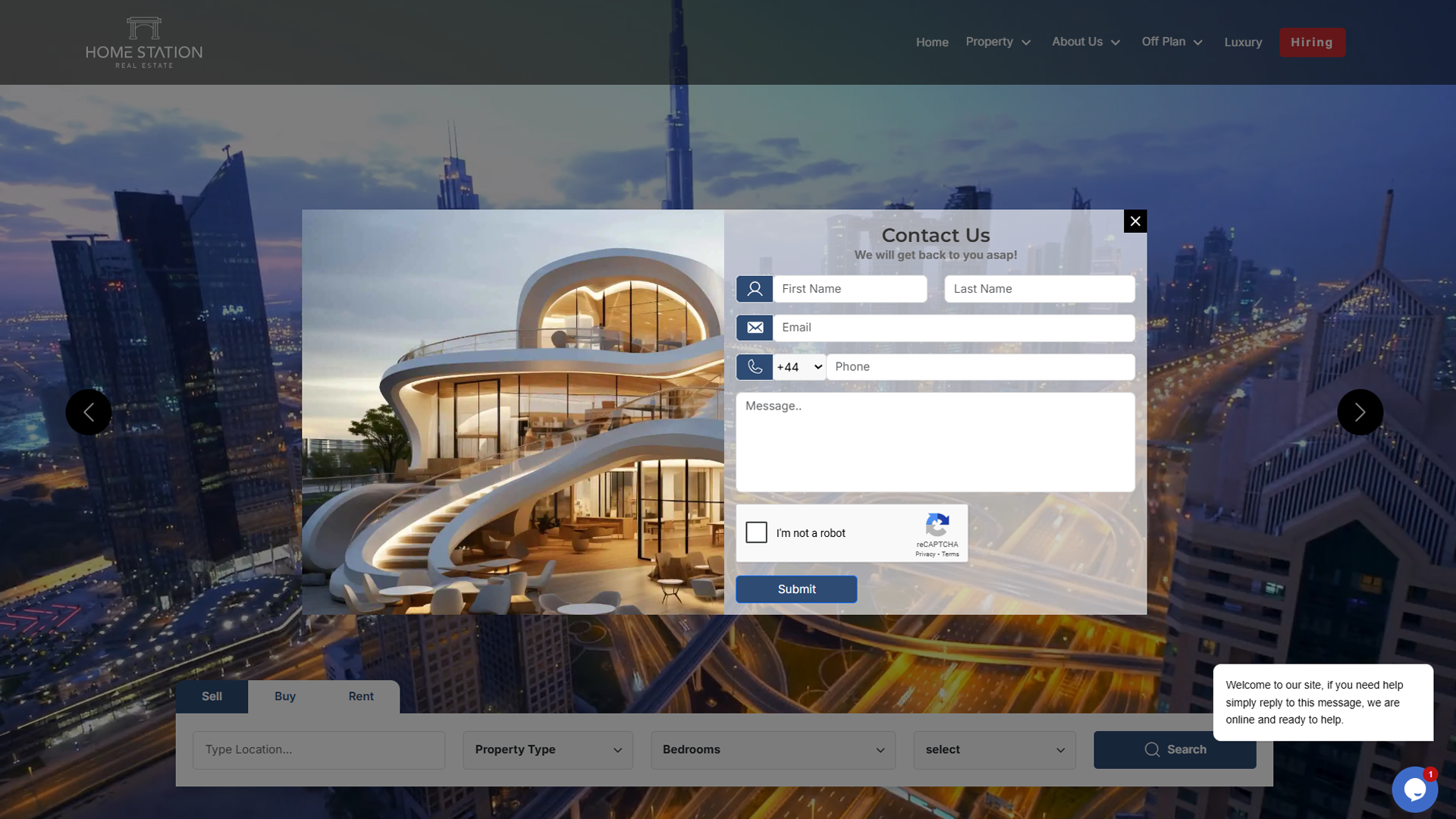The width and height of the screenshot is (1456, 819).
Task: Open the chat widget bubble
Action: click(1415, 789)
